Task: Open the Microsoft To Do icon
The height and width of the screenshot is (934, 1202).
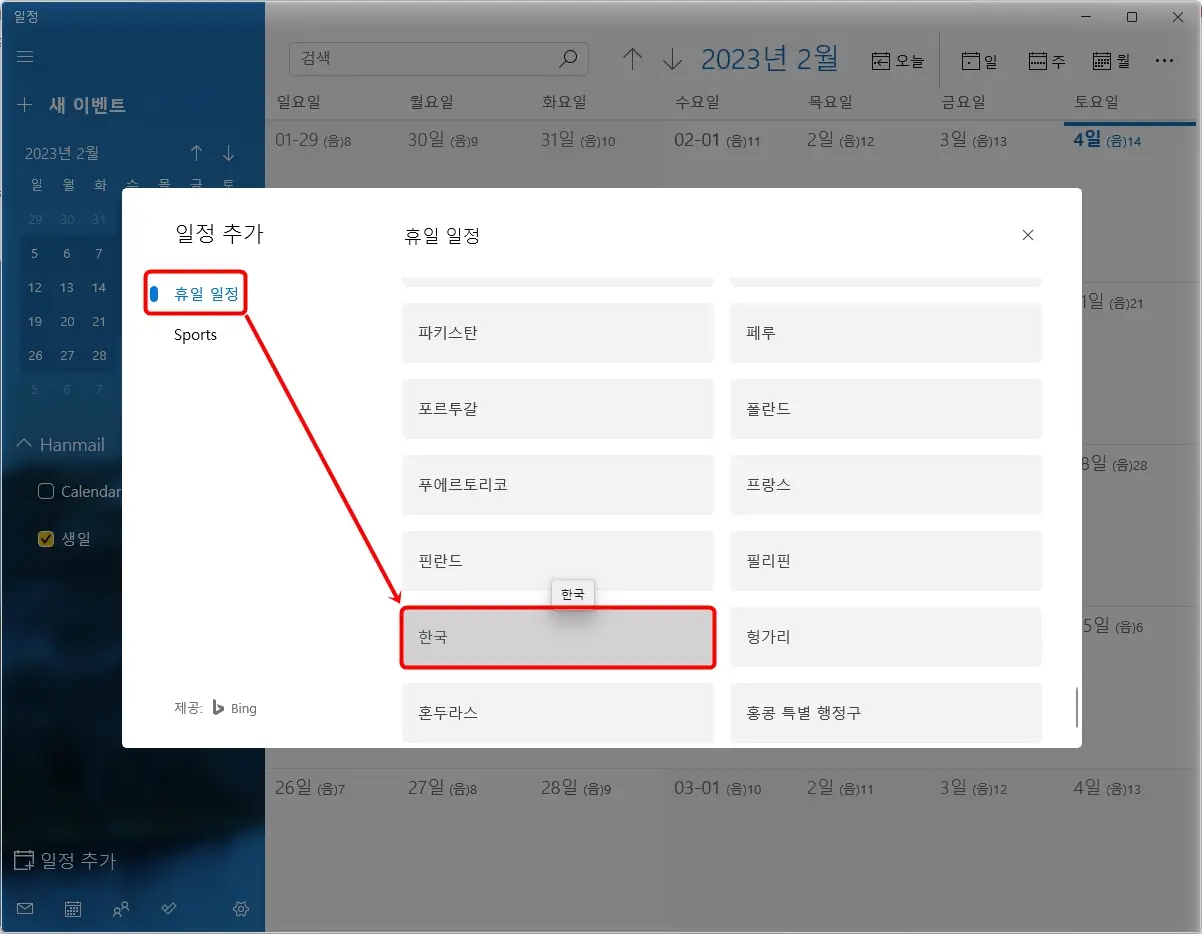Action: (x=168, y=909)
